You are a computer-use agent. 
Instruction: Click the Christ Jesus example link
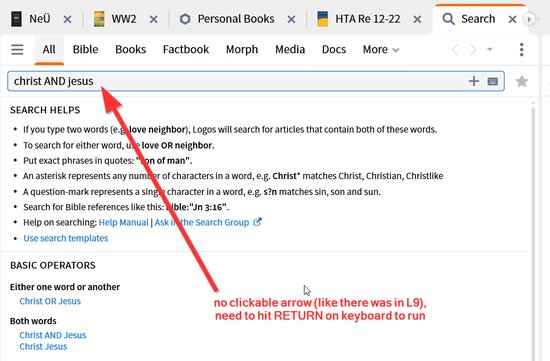pos(43,347)
